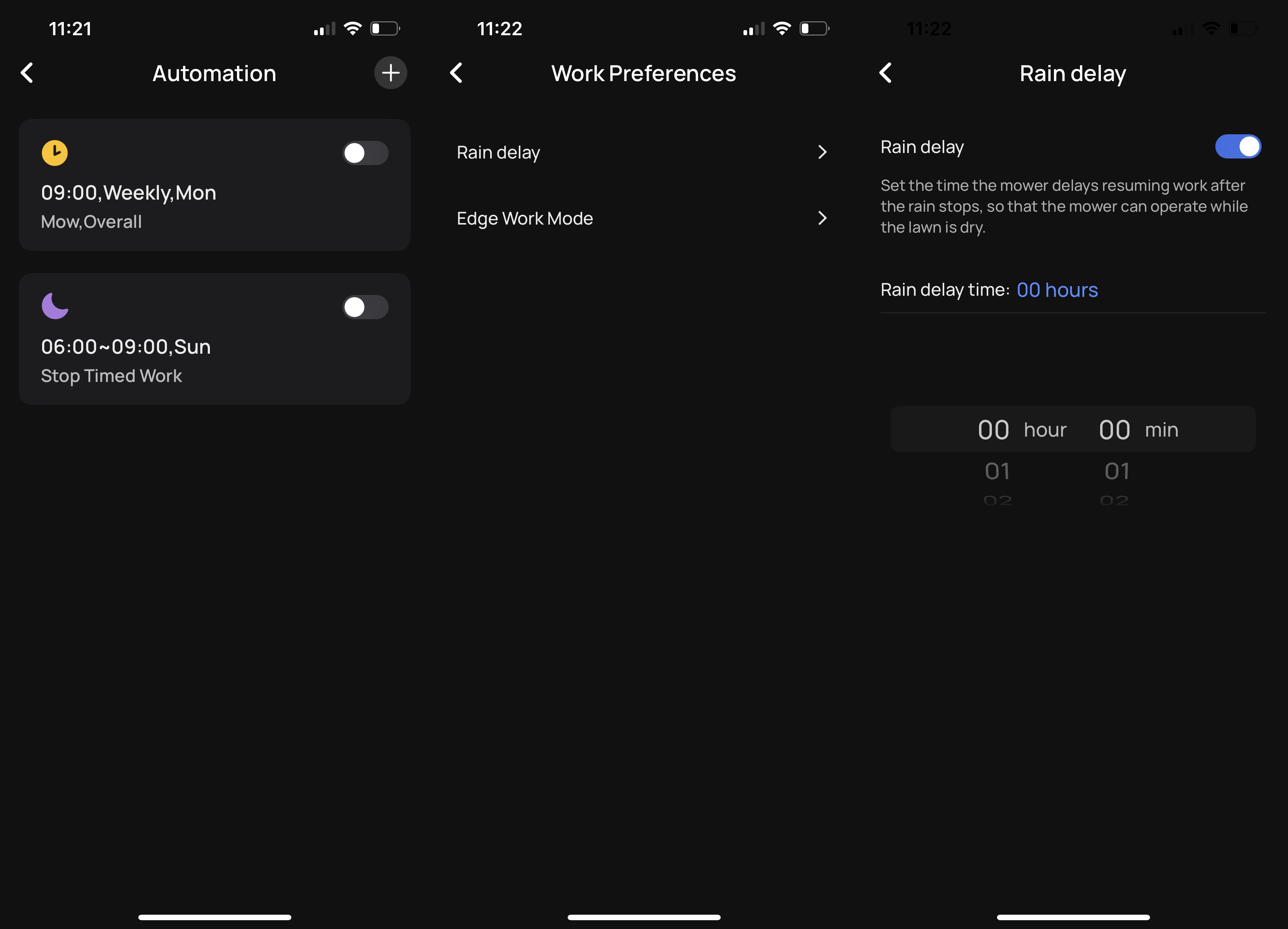1288x929 pixels.
Task: Select 01 in the hour picker
Action: point(997,471)
